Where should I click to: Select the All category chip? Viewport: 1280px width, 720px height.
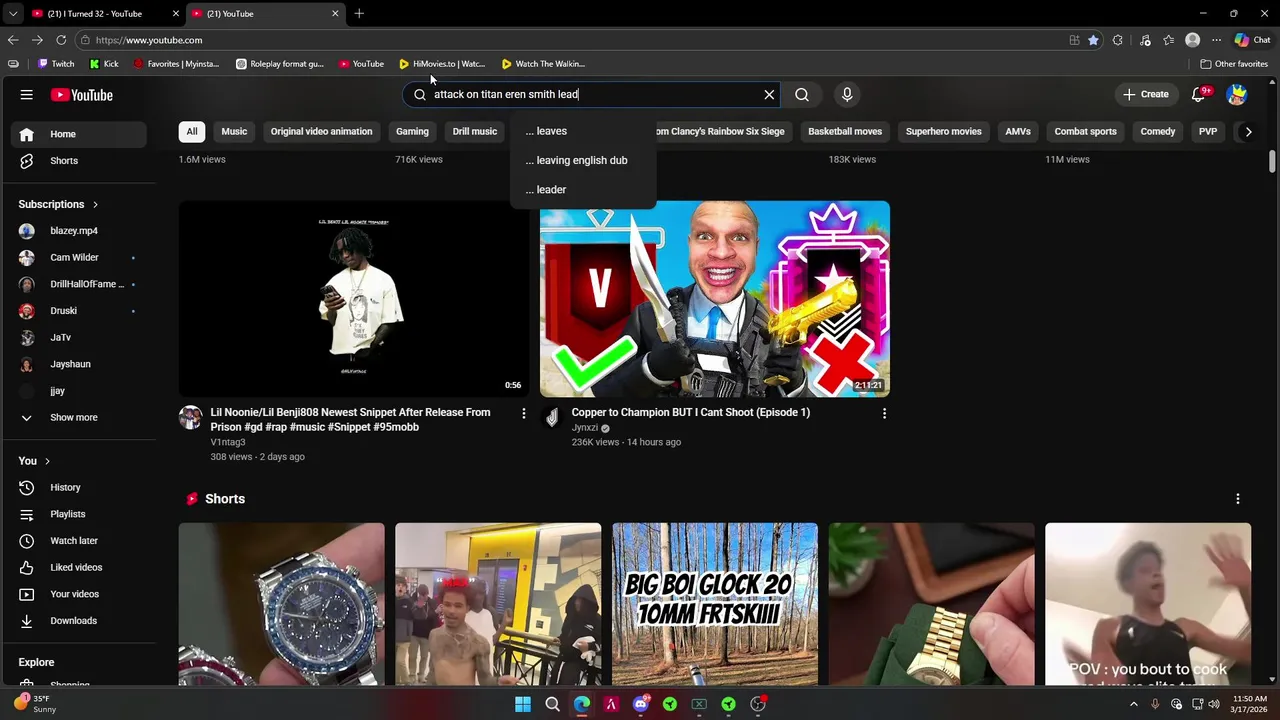point(192,131)
